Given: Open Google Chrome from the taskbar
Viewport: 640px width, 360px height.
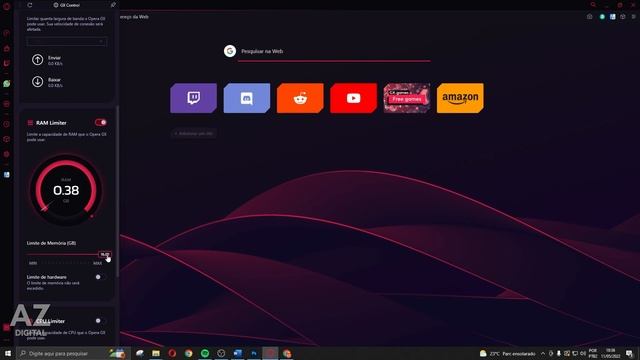Looking at the screenshot, I should (x=189, y=353).
